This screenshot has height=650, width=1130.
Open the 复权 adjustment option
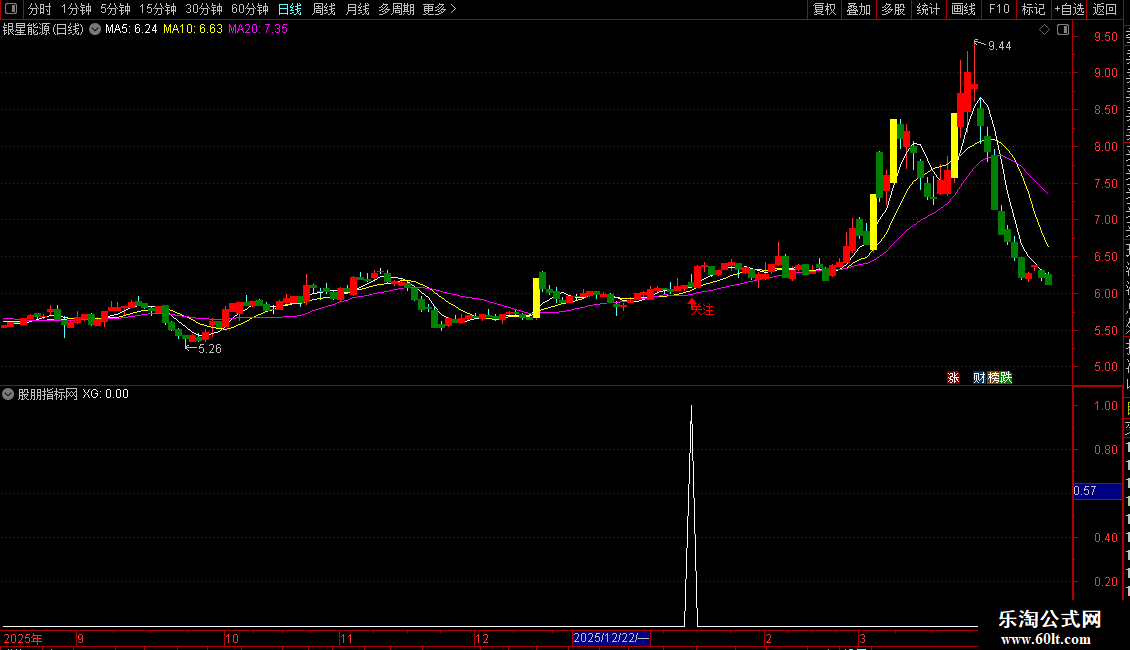[x=824, y=9]
